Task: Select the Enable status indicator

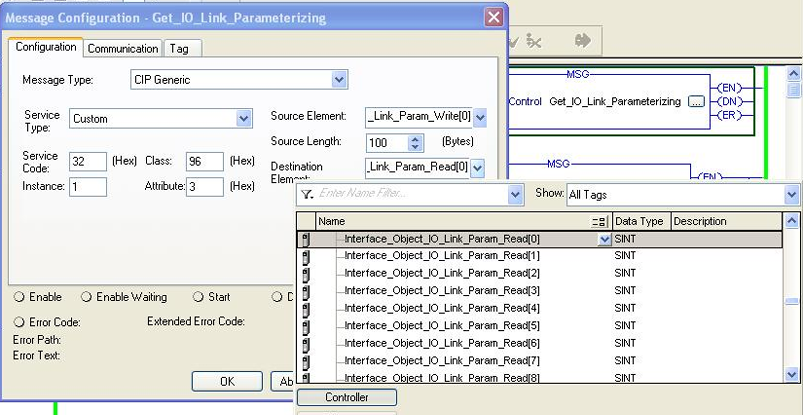Action: [x=20, y=297]
